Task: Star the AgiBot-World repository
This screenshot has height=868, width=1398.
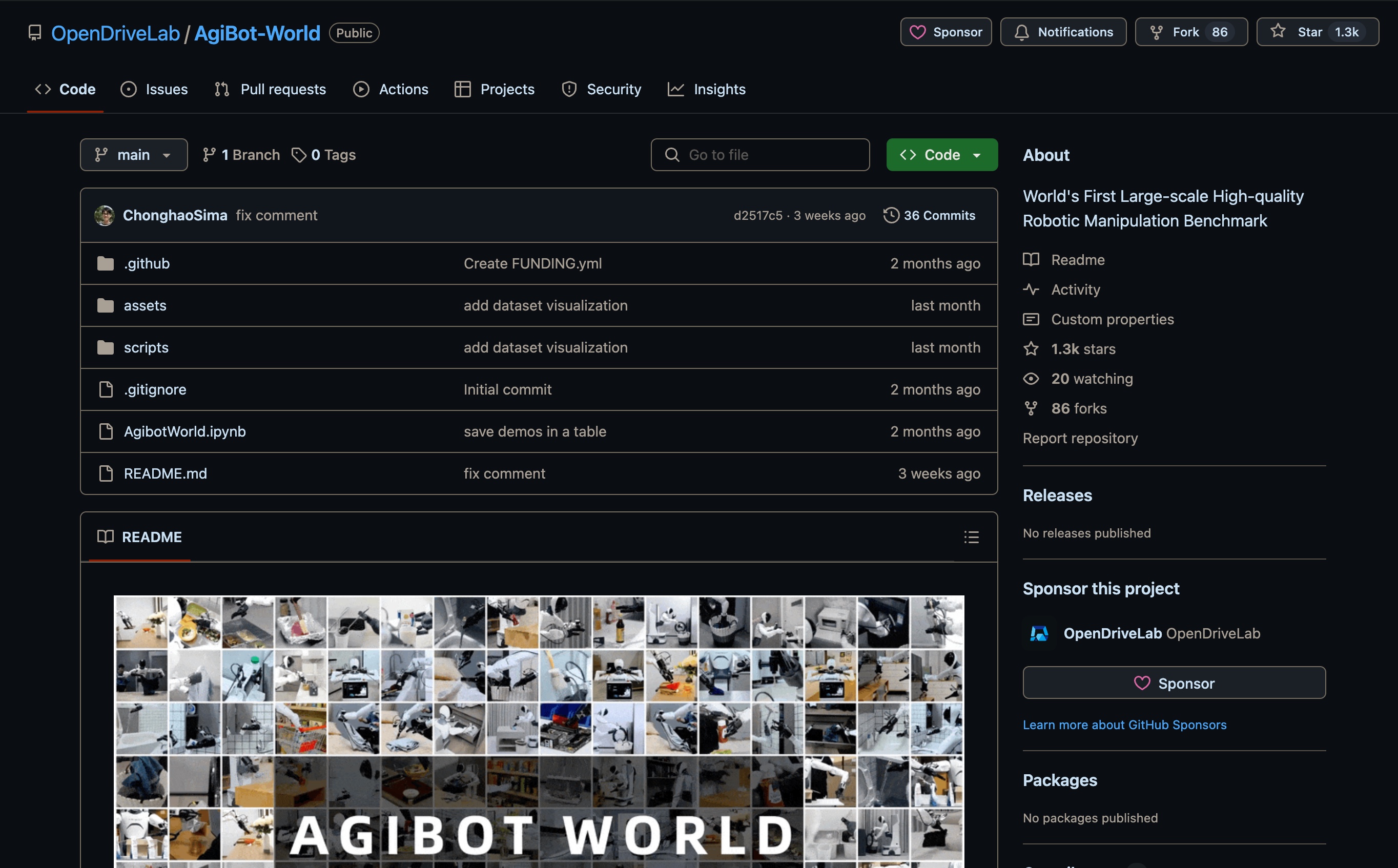Action: click(1317, 32)
